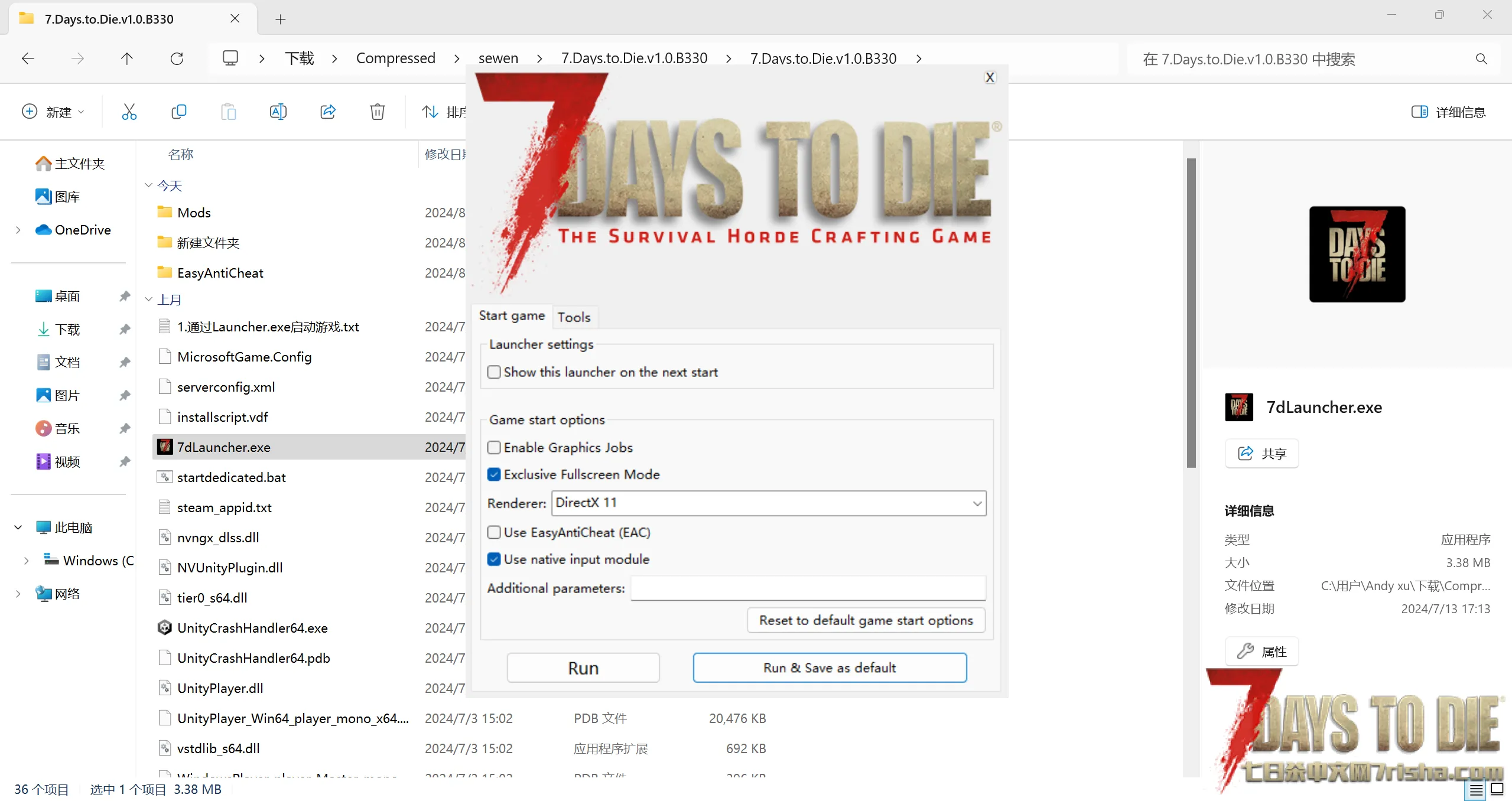Viewport: 1512px width, 801px height.
Task: Open 主文件夹 home in sidebar
Action: click(70, 164)
